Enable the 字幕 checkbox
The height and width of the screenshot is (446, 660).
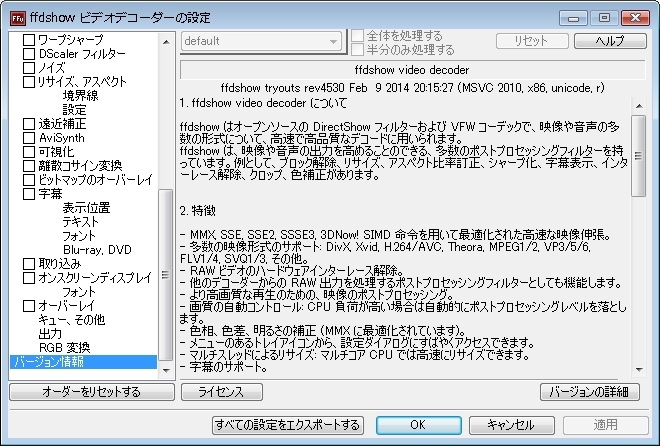click(29, 194)
